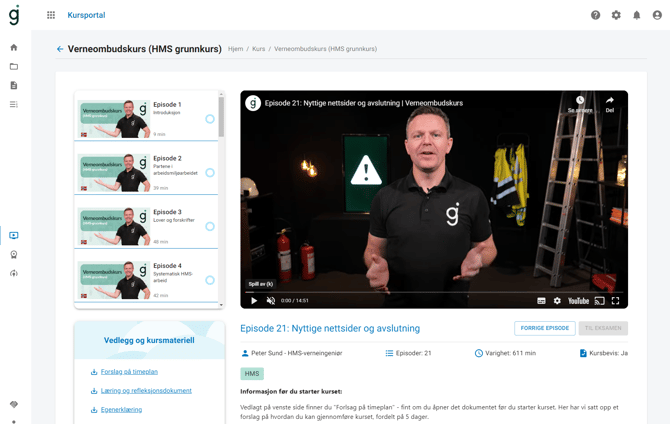Select the course screen icon in sidebar
670x424 pixels.
click(14, 236)
